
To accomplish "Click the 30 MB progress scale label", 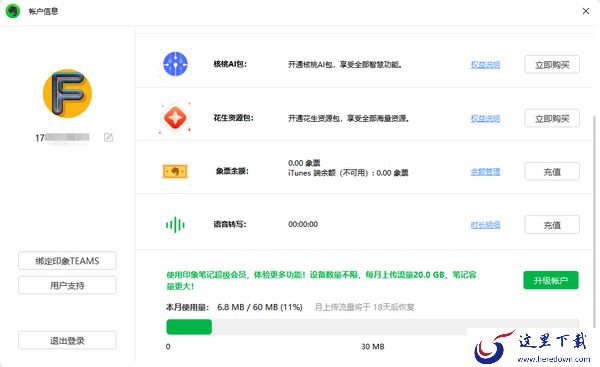I will pos(373,347).
